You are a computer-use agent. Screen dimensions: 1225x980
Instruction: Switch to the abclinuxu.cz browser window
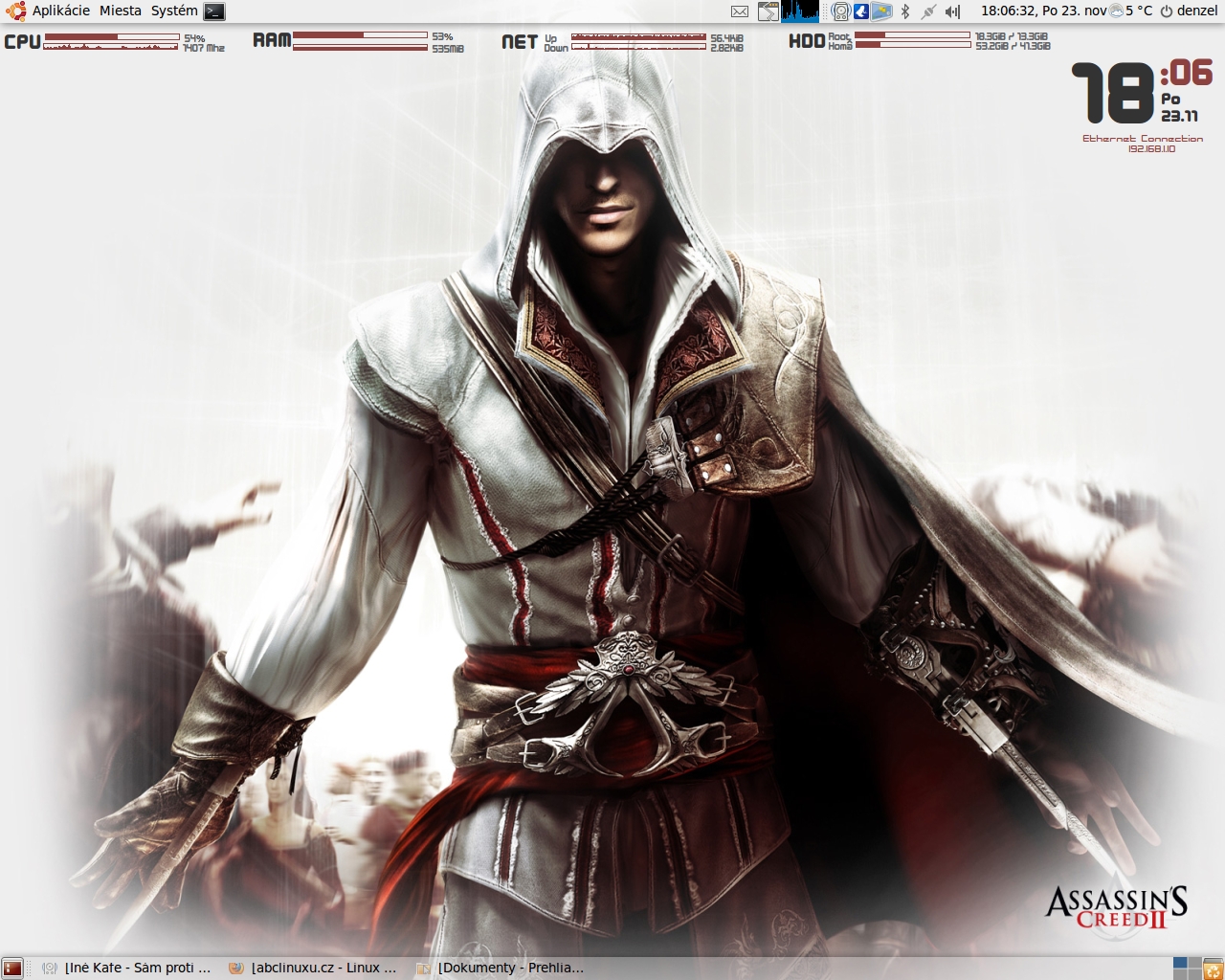click(314, 969)
